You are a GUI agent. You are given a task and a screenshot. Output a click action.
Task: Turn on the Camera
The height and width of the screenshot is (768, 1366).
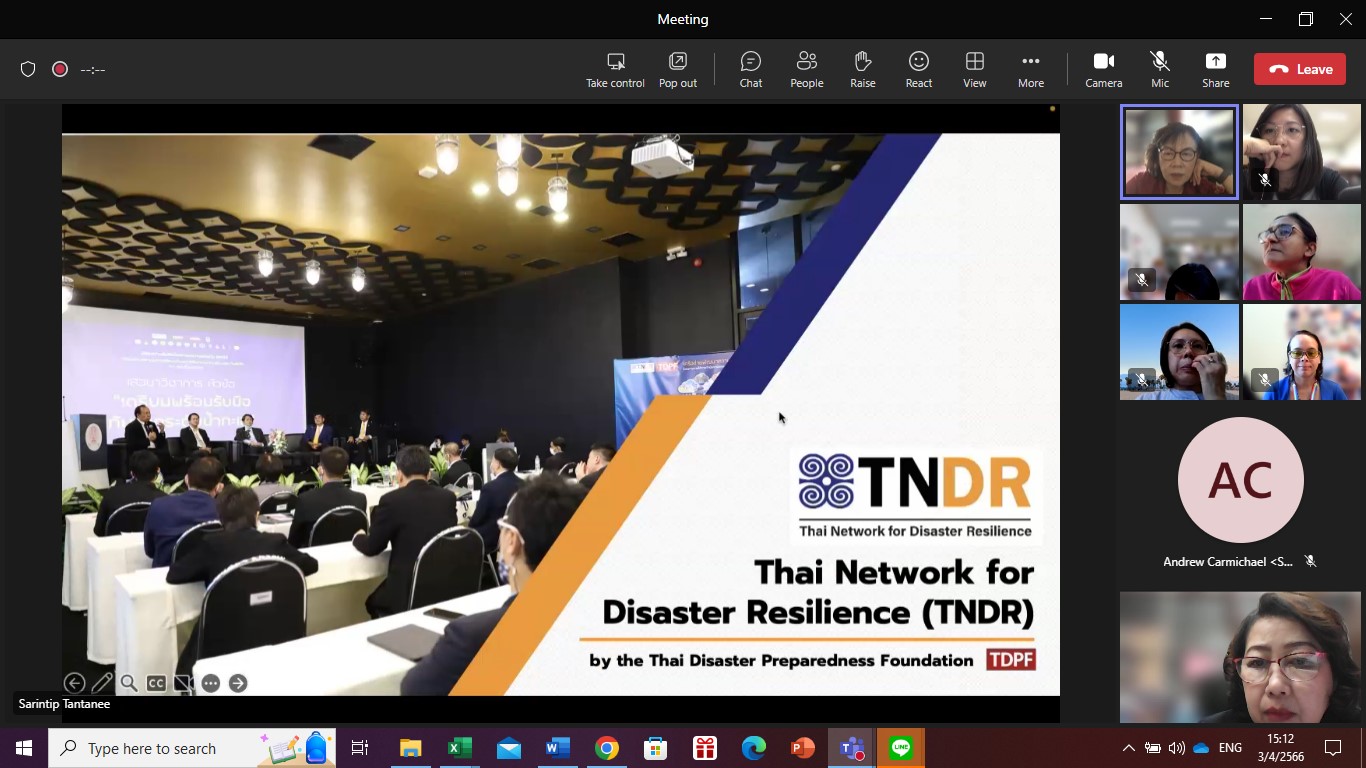[x=1104, y=70]
